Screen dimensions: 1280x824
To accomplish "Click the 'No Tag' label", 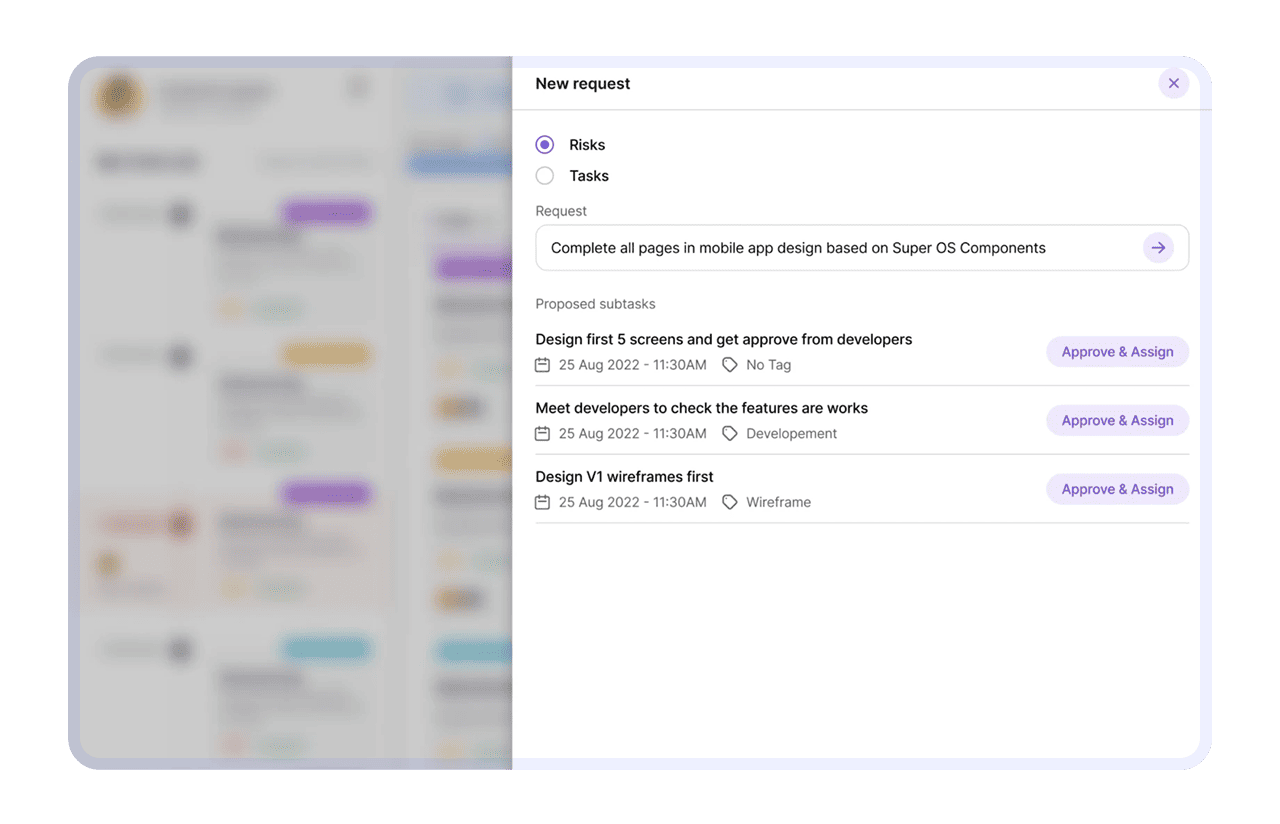I will pos(769,365).
